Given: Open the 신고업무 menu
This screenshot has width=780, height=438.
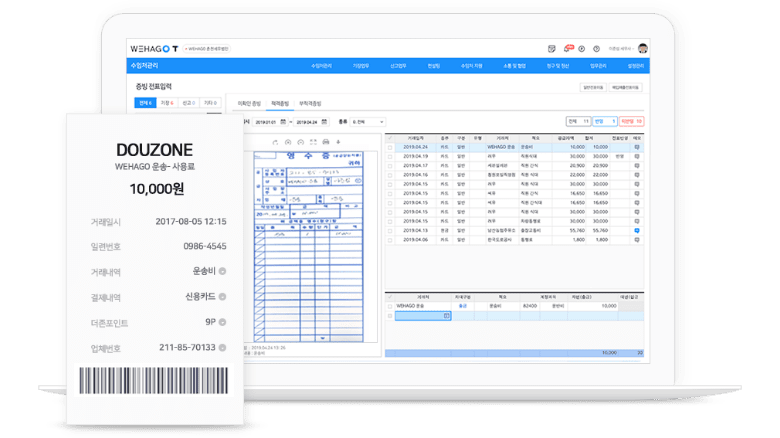Looking at the screenshot, I should [398, 66].
